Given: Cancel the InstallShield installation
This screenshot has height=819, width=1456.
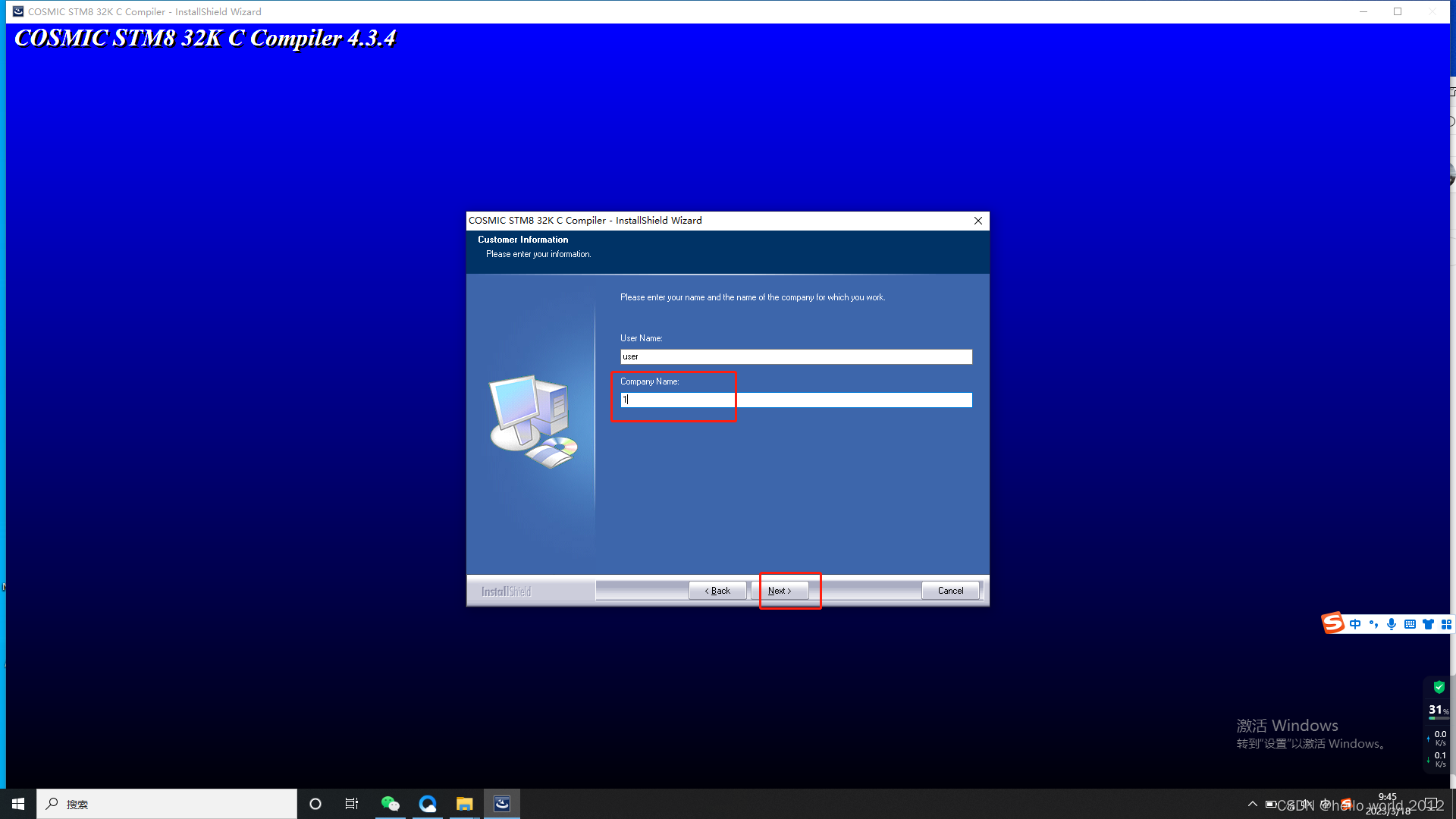Looking at the screenshot, I should pyautogui.click(x=950, y=591).
